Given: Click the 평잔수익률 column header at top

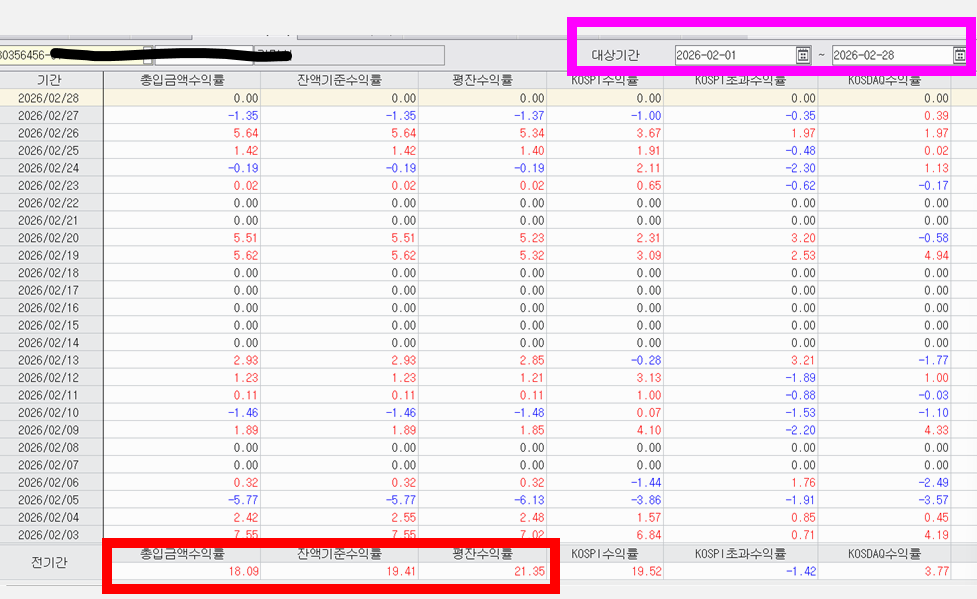Looking at the screenshot, I should click(482, 80).
